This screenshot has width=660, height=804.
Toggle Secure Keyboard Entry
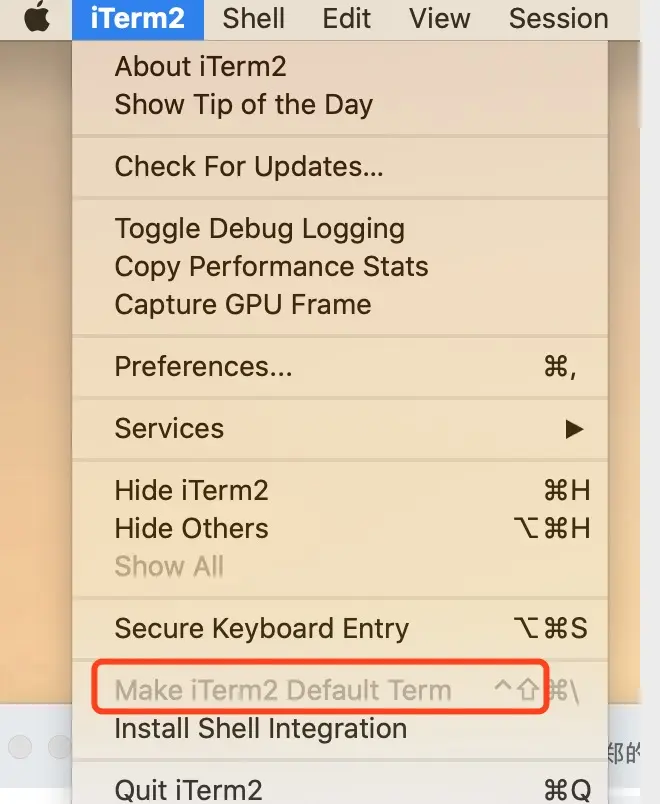[x=262, y=629]
